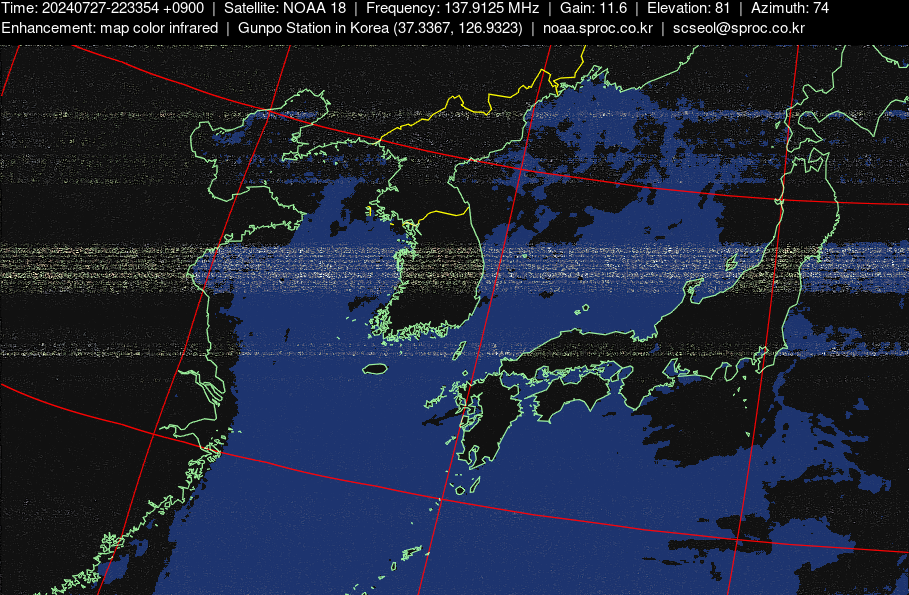Click the small island pair south of Kyushu
This screenshot has height=595, width=909.
point(465,487)
